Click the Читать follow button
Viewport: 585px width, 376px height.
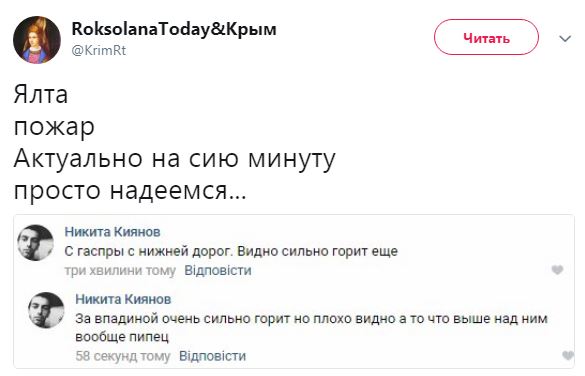(x=486, y=37)
